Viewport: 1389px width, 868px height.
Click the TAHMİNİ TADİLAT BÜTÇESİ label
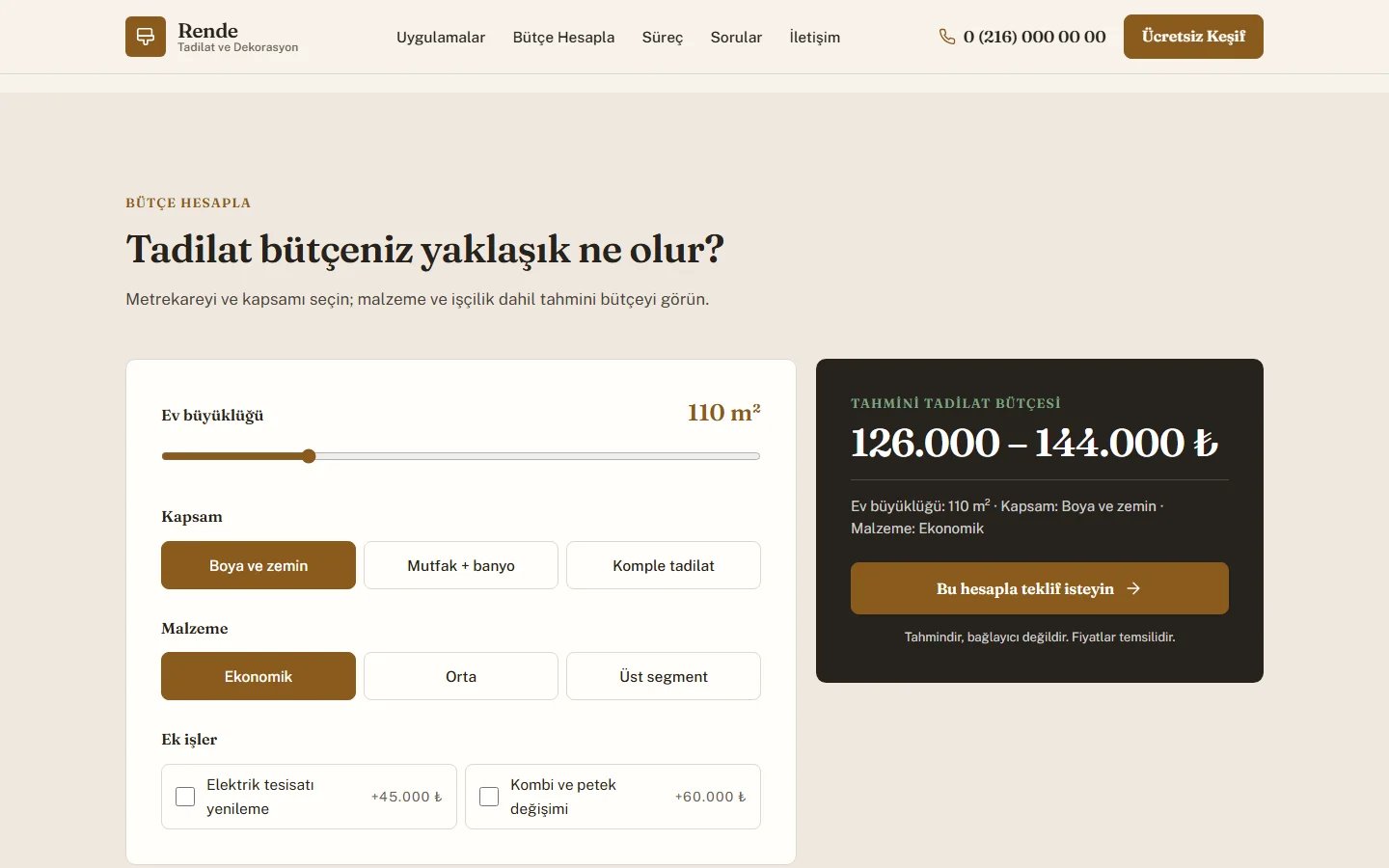pyautogui.click(x=955, y=403)
